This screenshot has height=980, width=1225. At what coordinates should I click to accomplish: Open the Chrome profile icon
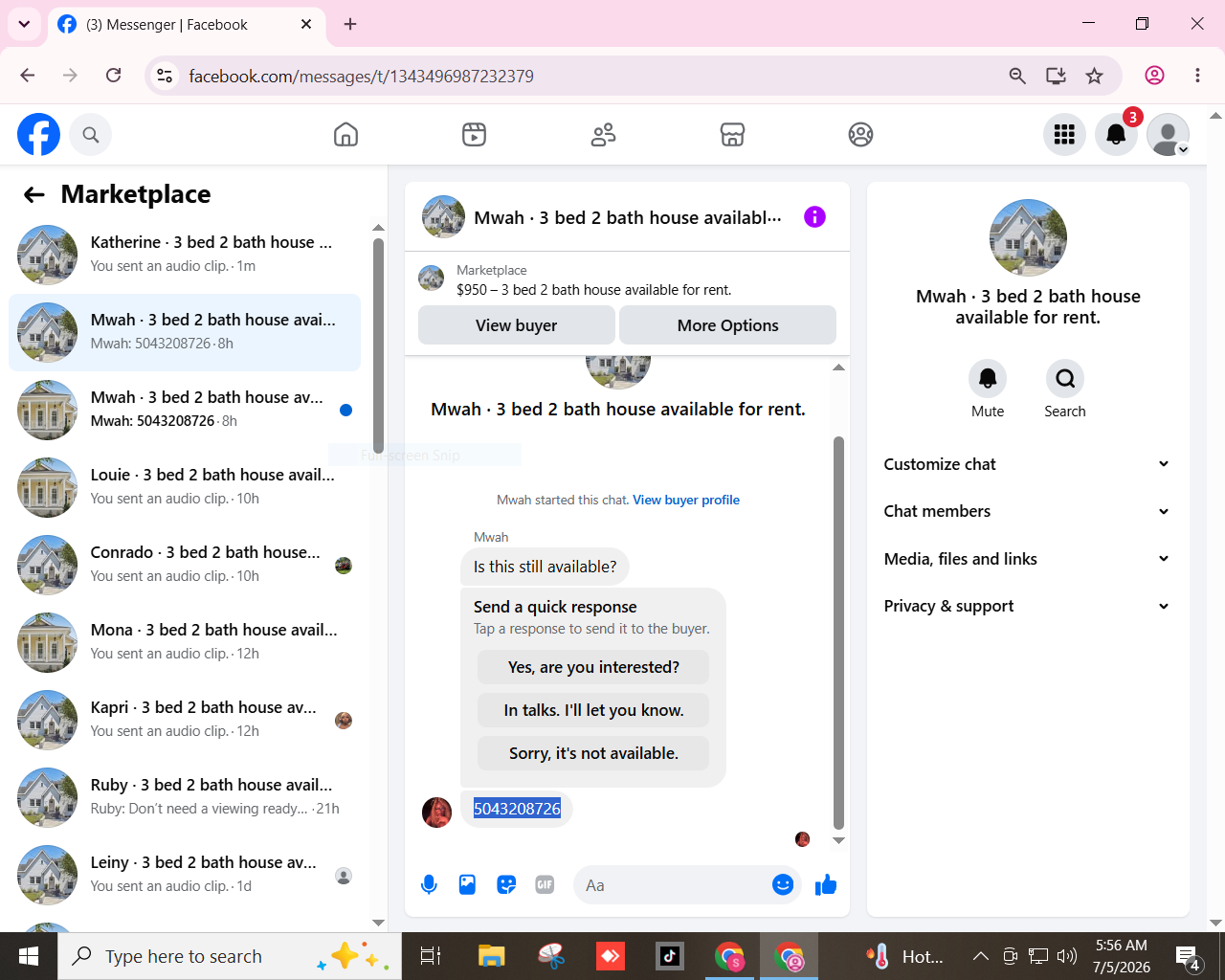point(1155,76)
